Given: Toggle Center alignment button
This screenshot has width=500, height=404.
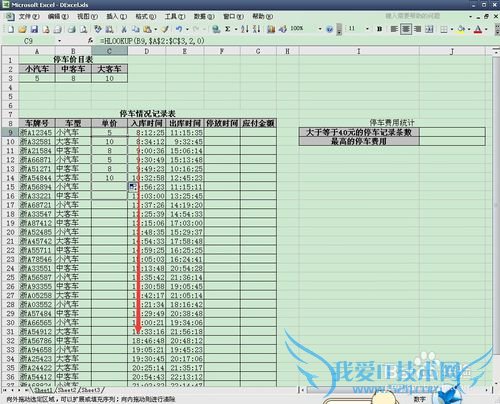Looking at the screenshot, I should tap(406, 29).
